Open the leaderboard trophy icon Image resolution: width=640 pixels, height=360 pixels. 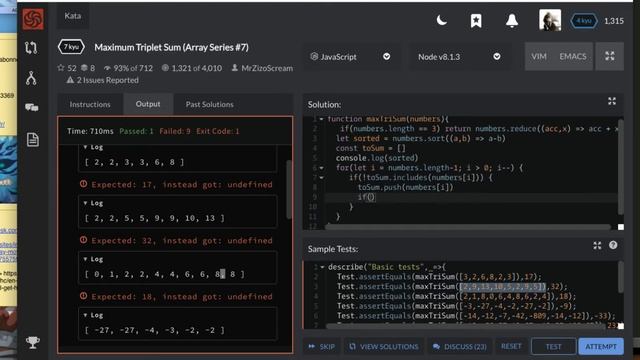33,342
